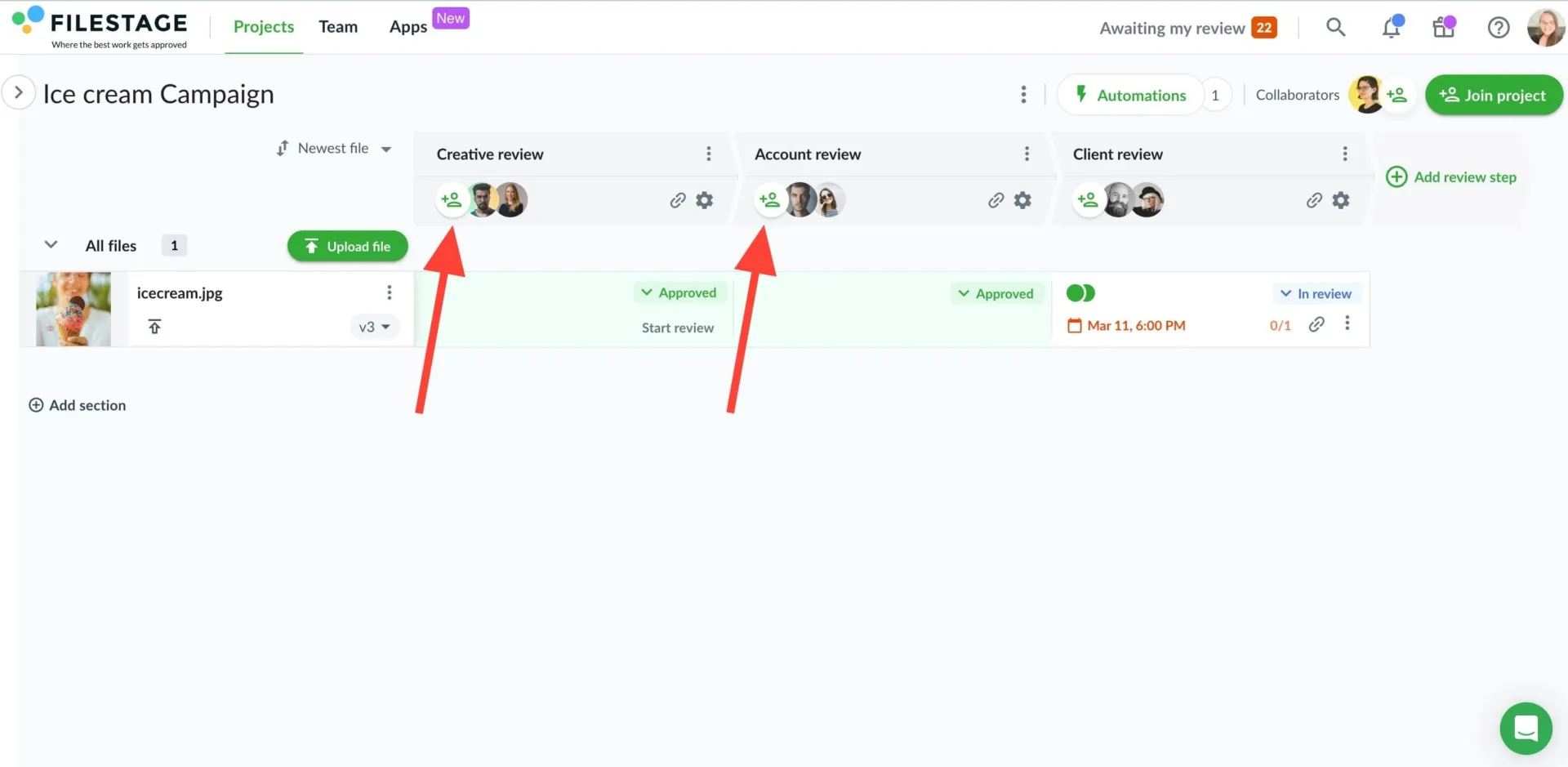
Task: Open the chat support bubble
Action: coord(1526,728)
